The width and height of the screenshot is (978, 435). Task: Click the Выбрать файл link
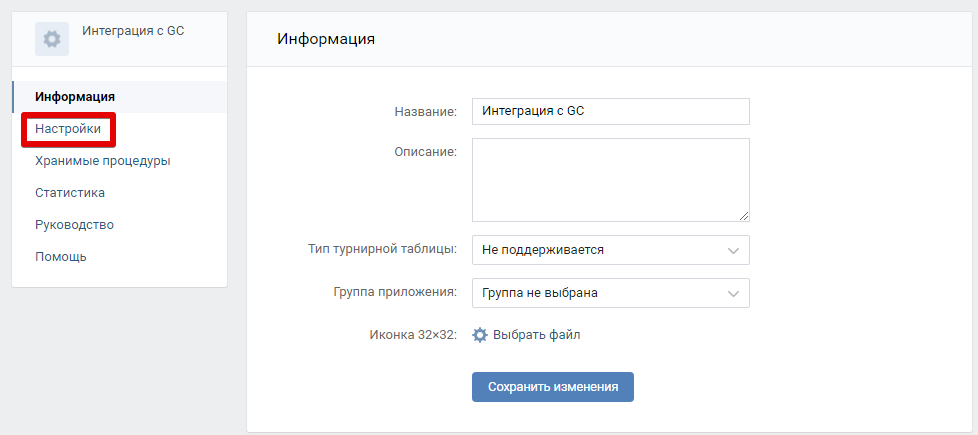click(x=536, y=335)
